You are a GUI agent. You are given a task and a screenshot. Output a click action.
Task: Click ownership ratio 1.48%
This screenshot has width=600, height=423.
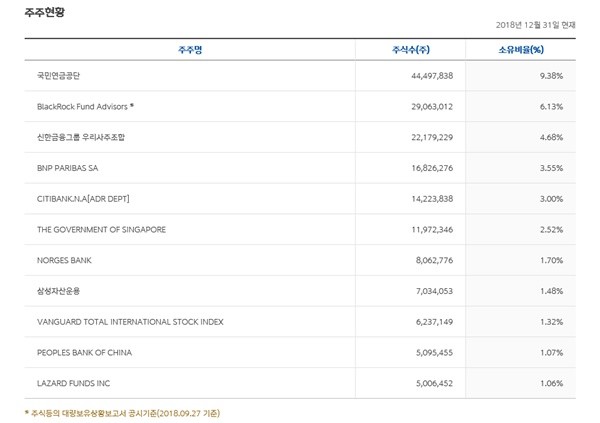click(551, 291)
